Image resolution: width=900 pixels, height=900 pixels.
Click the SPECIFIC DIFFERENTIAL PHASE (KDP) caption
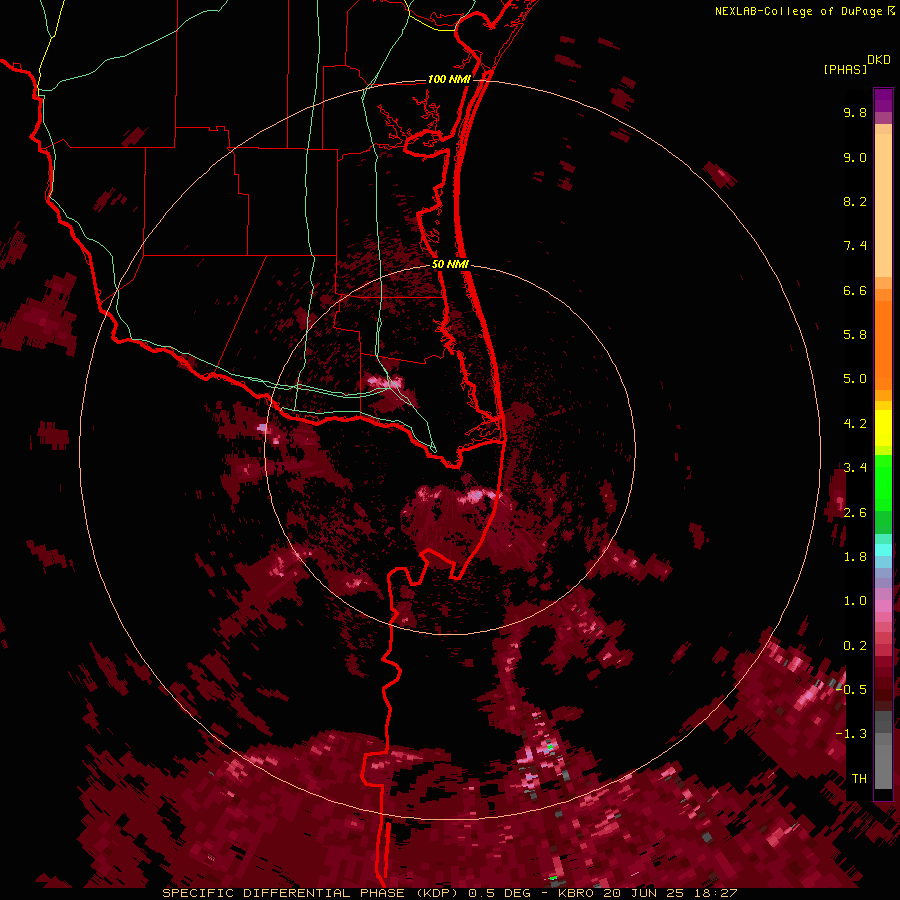[312, 893]
